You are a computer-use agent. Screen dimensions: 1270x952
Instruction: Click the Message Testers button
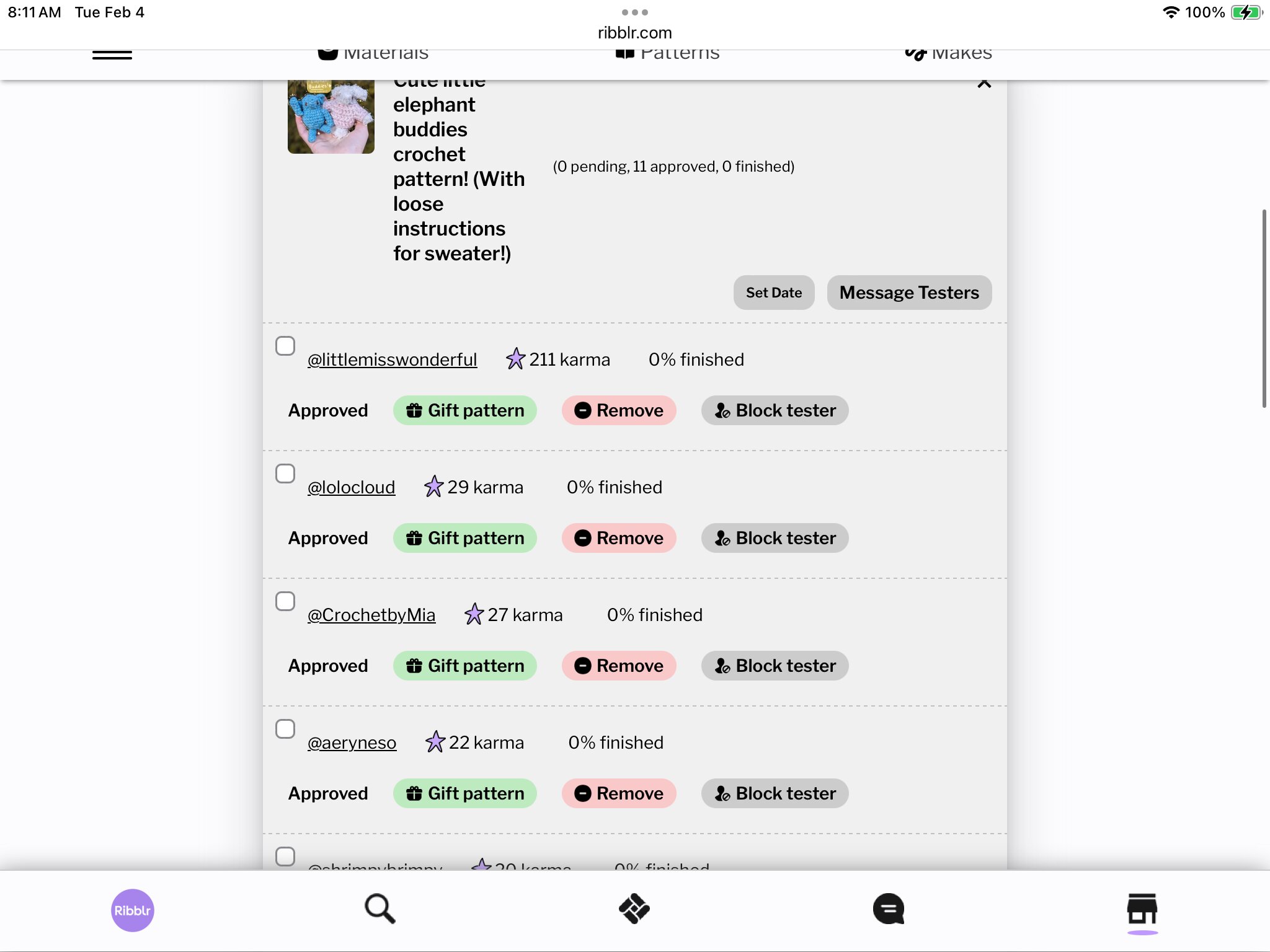(909, 293)
